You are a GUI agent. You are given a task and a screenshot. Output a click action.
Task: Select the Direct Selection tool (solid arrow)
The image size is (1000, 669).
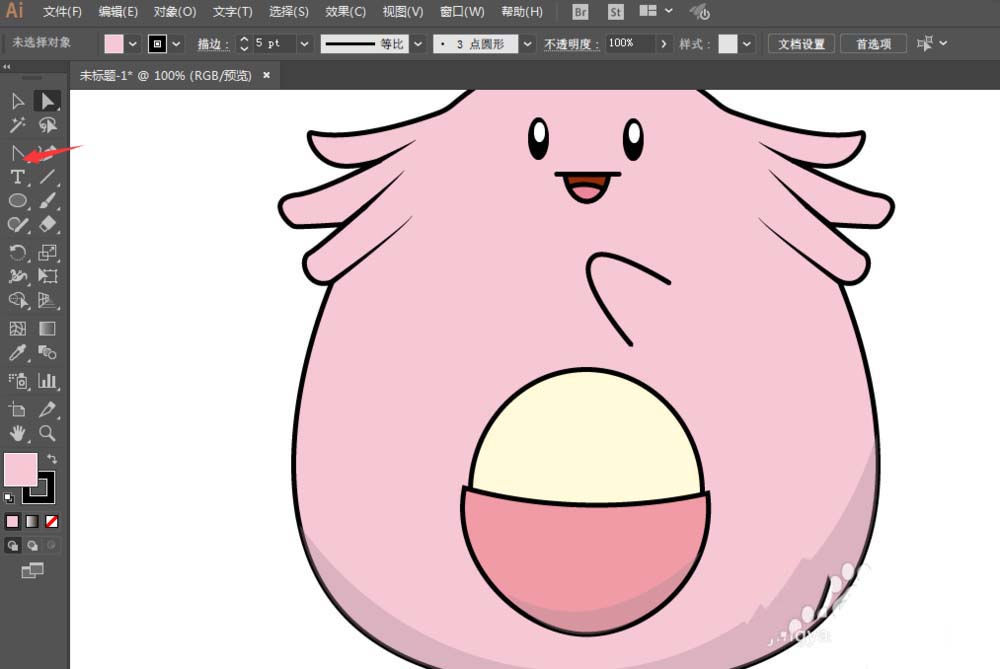point(48,101)
